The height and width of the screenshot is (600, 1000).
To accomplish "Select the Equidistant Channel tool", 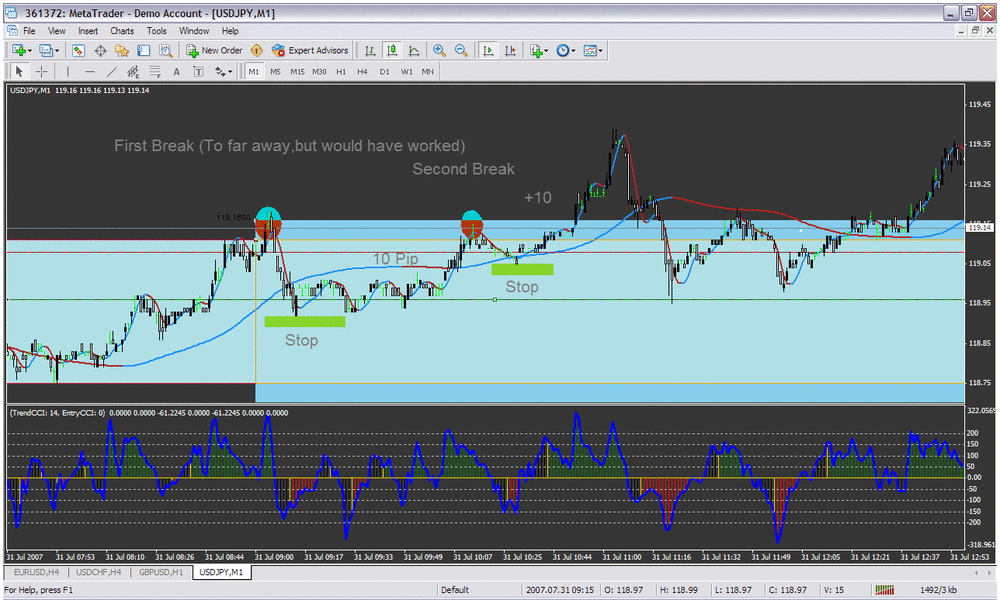I will point(133,71).
